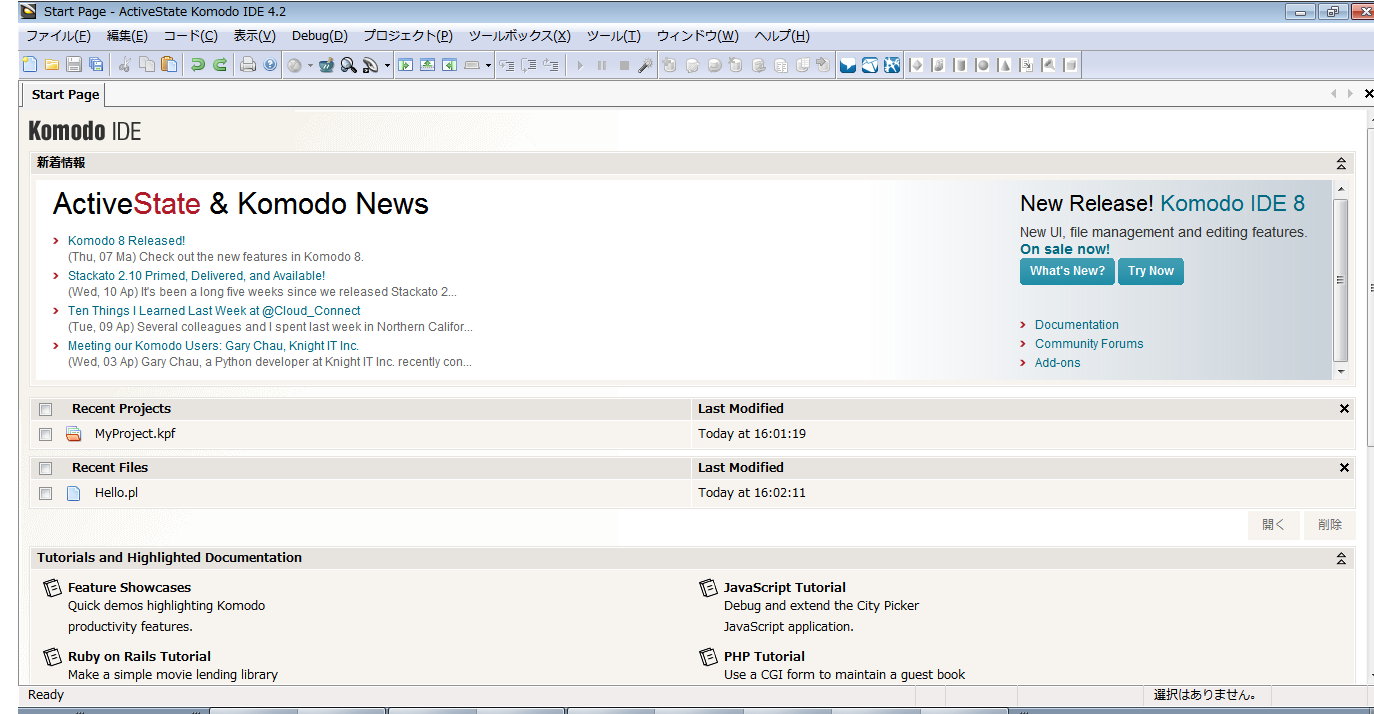Toggle the right pane visibility icon
Viewport: 1374px width, 714px height.
[x=449, y=65]
